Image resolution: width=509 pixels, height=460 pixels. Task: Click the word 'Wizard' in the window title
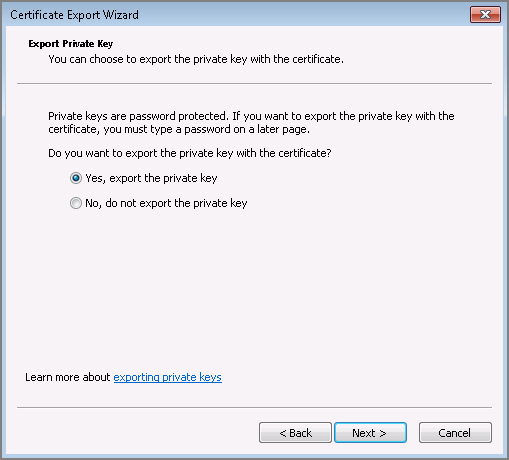tap(120, 15)
